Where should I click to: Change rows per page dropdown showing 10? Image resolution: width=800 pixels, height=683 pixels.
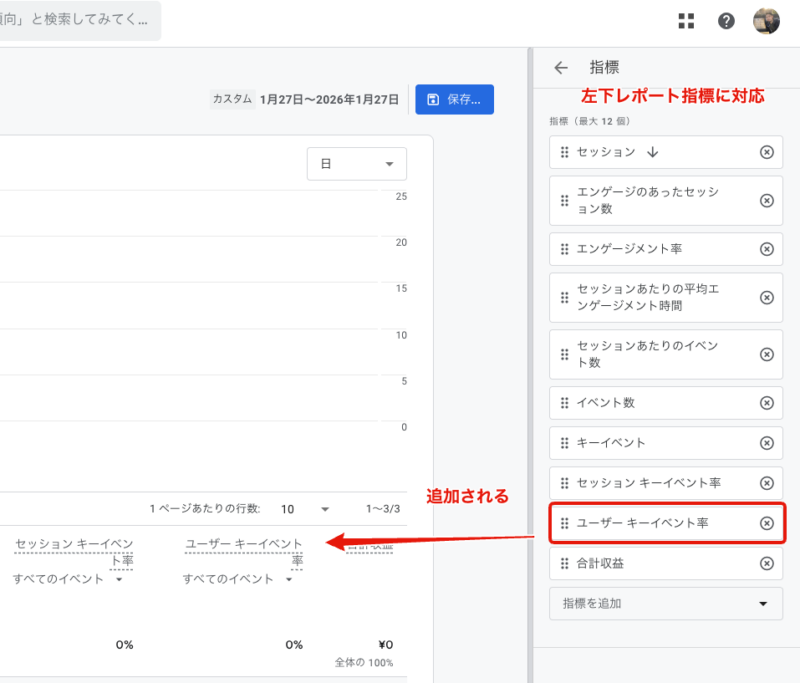click(305, 509)
